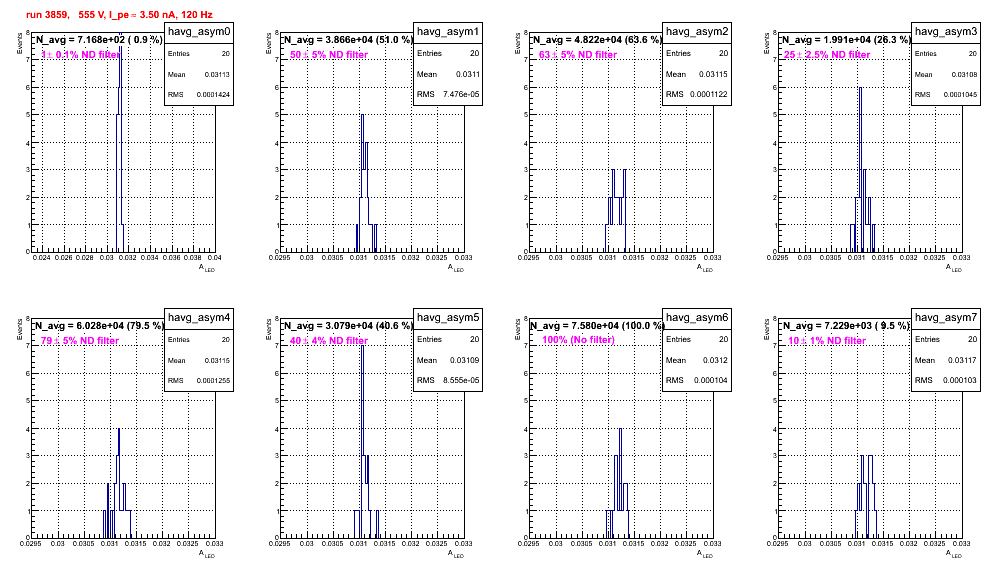Click the tallest histogram bar in havg_asym3 plot
Viewport: 996px width, 572px height.
coord(861,168)
